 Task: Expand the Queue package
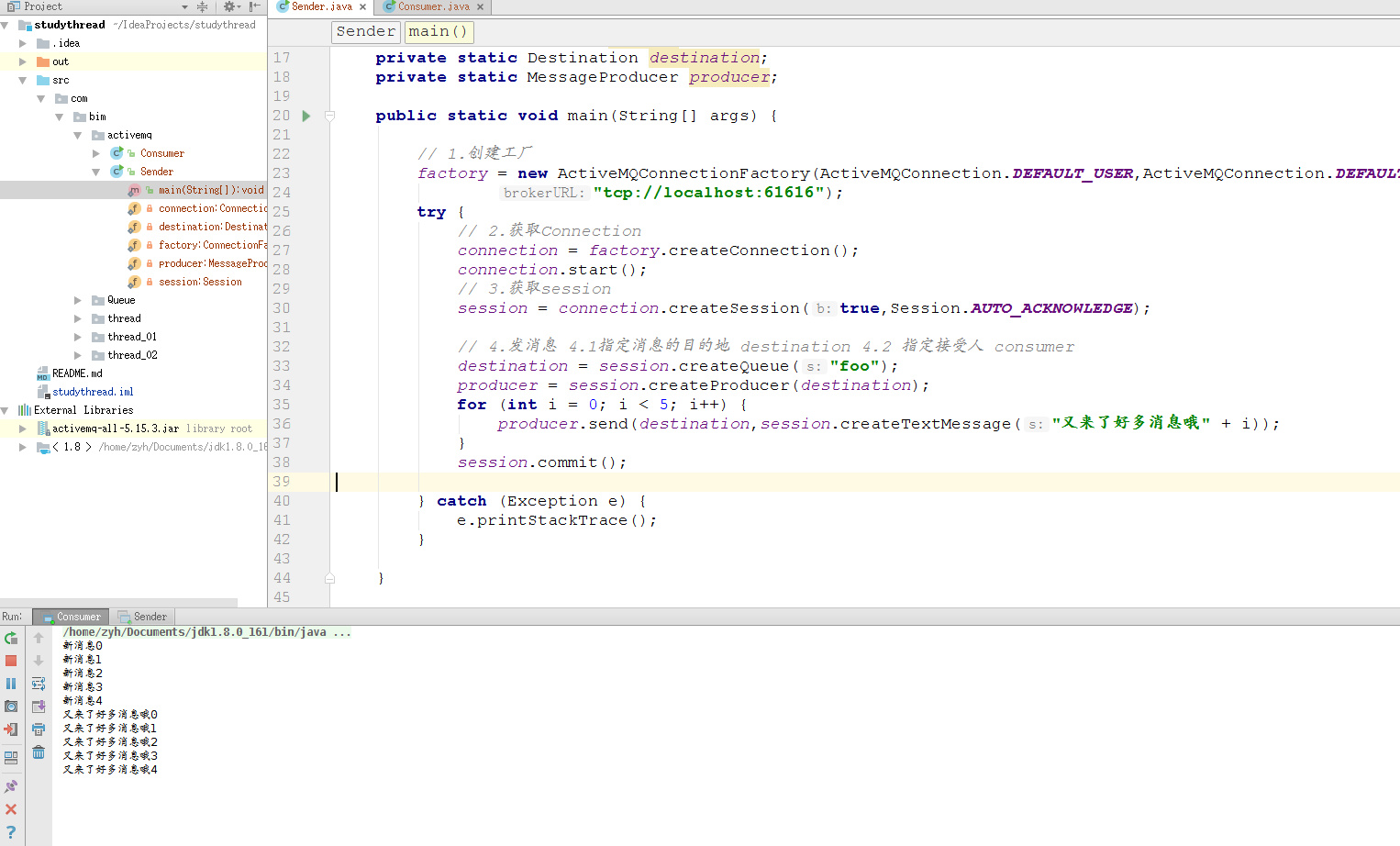point(78,300)
